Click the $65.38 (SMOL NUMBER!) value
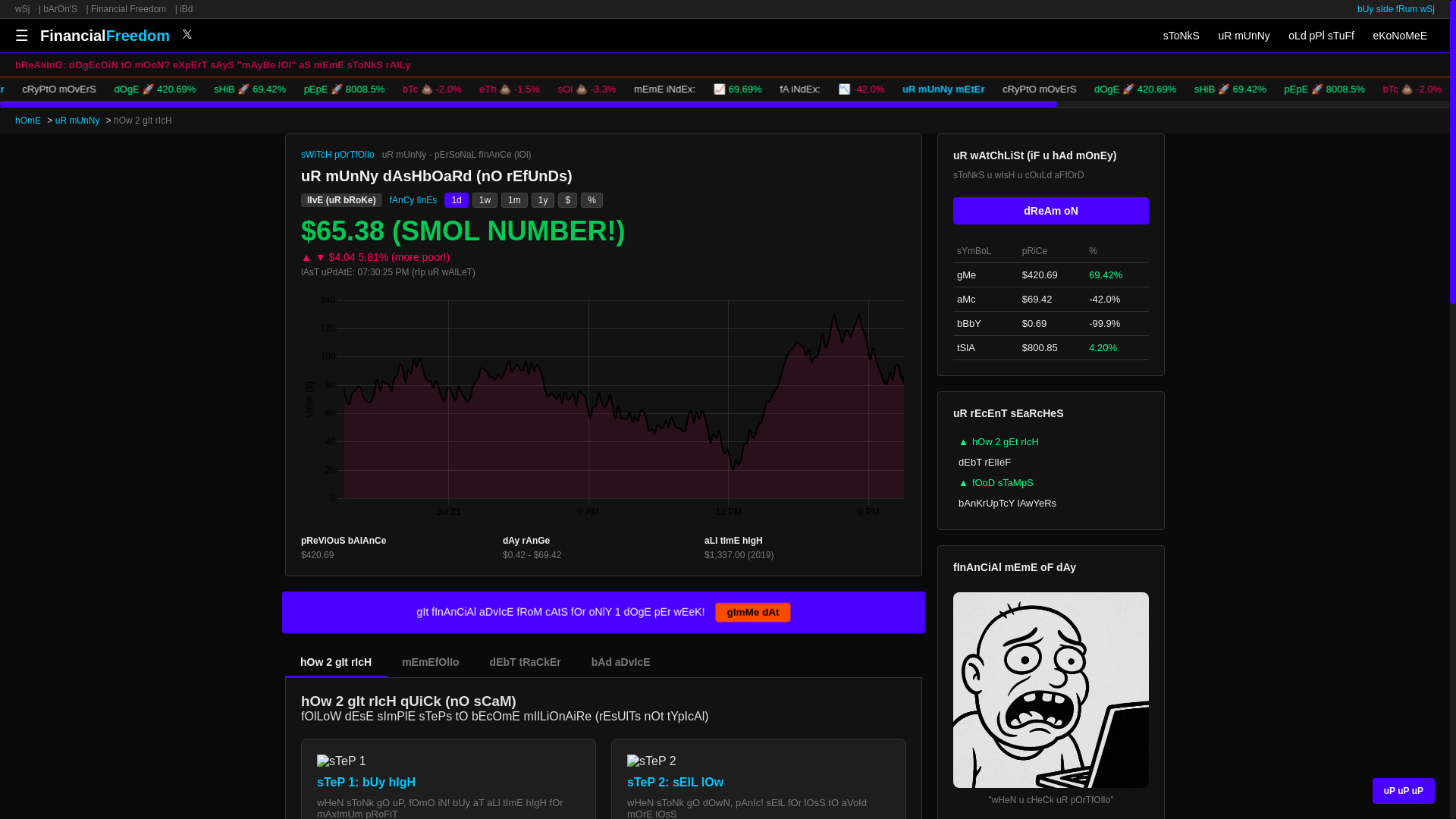The width and height of the screenshot is (1456, 819). click(463, 231)
